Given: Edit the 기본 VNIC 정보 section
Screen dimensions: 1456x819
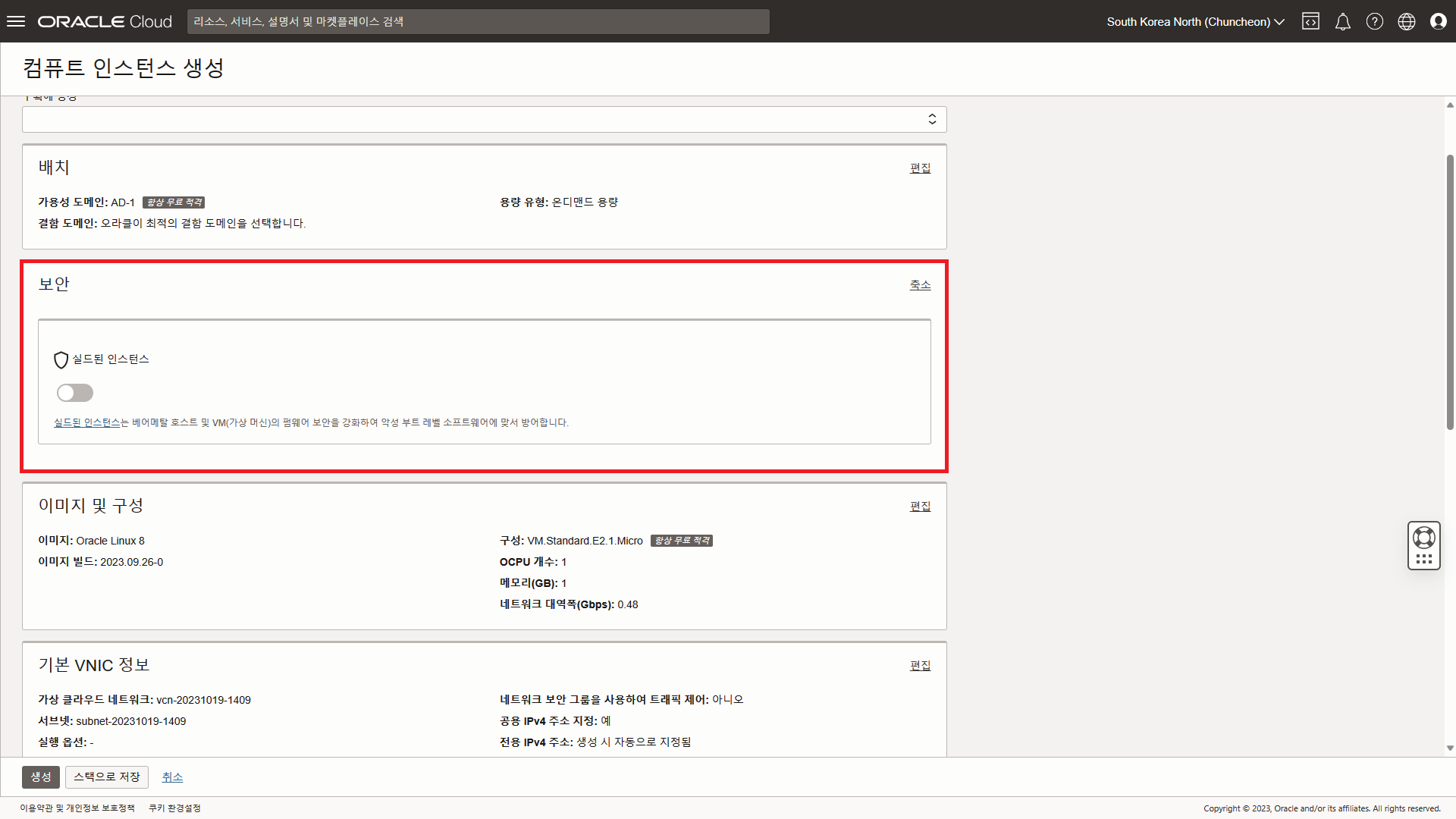Looking at the screenshot, I should tap(920, 665).
